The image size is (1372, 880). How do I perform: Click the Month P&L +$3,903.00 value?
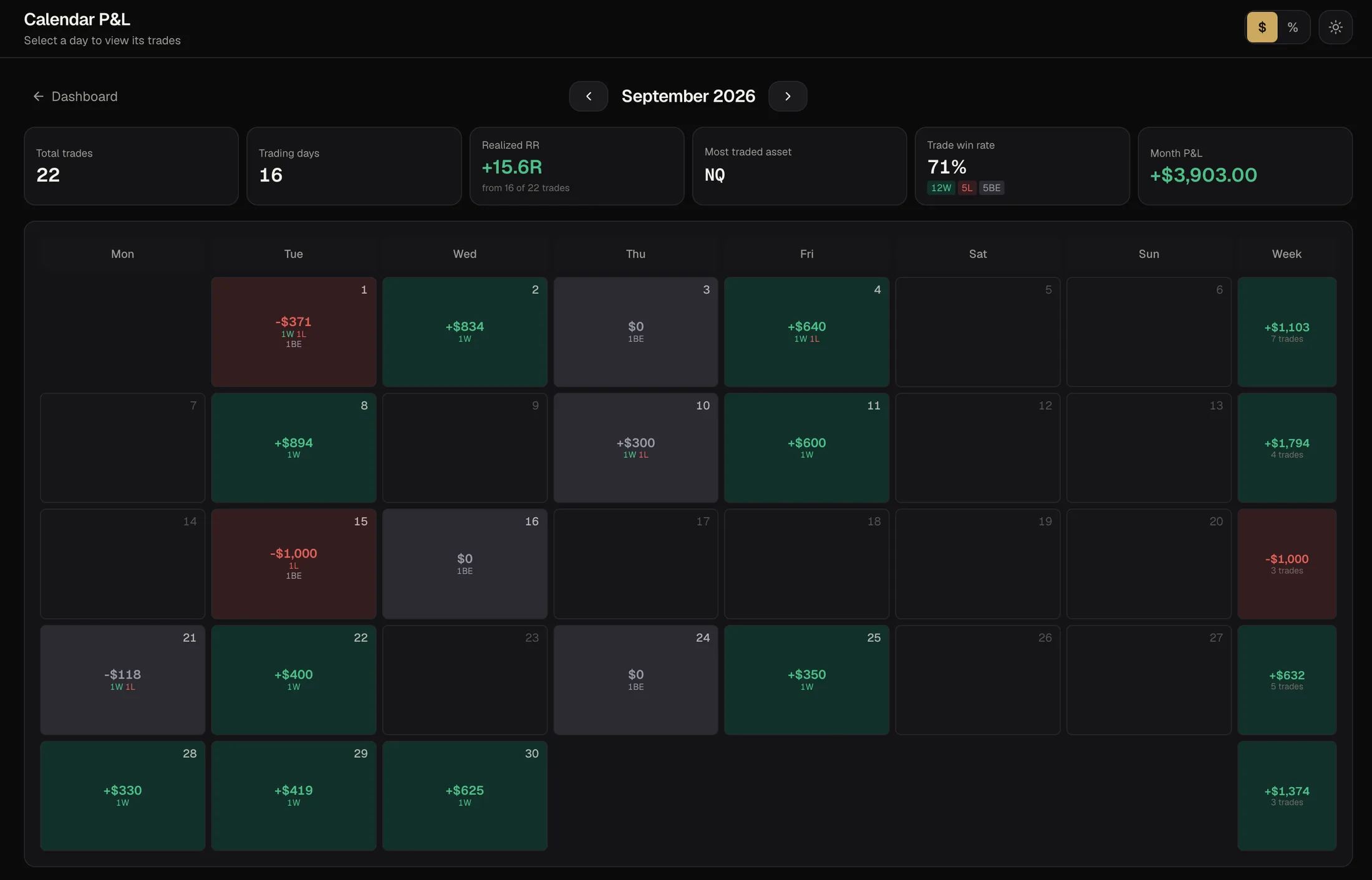tap(1203, 175)
